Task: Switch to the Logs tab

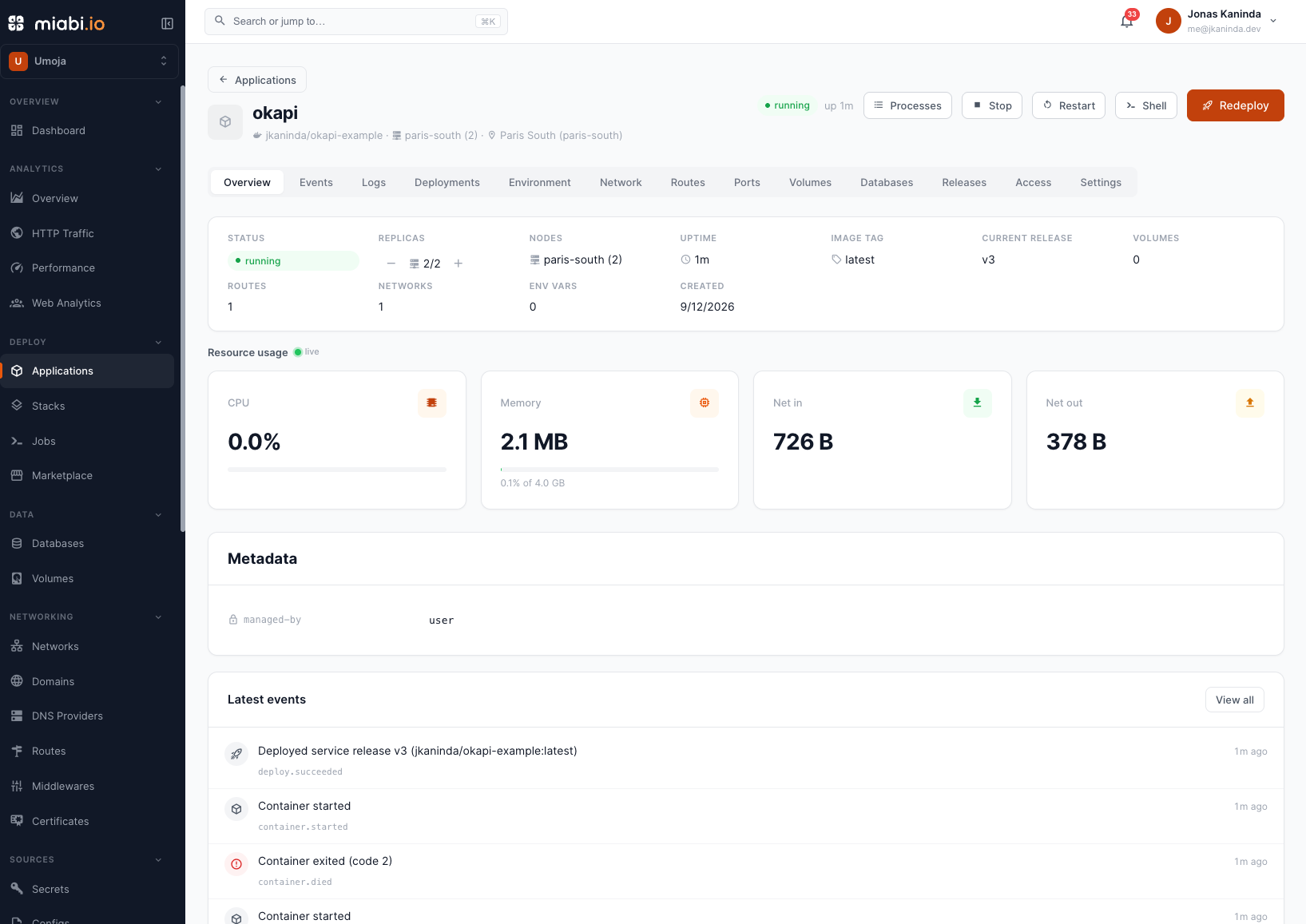Action: [x=374, y=182]
